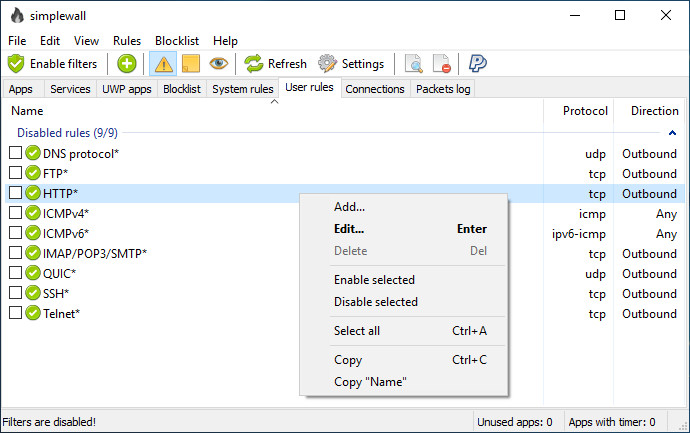This screenshot has height=433, width=690.
Task: Click the PayPal donate icon
Action: click(478, 64)
